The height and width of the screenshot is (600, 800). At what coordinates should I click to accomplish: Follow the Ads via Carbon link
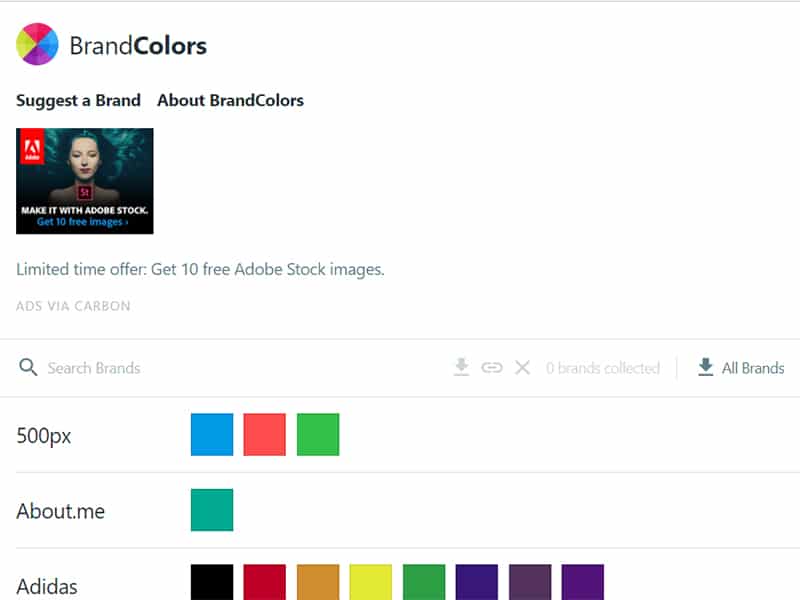click(73, 306)
